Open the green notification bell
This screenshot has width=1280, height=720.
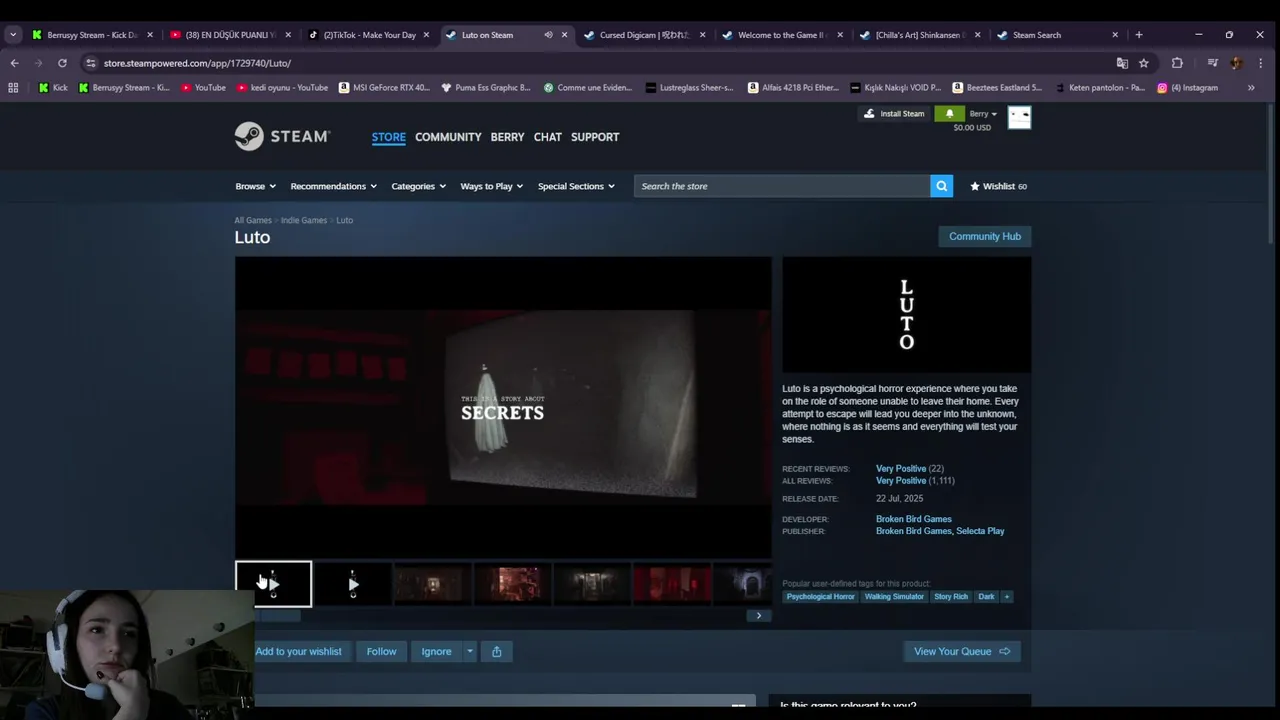(949, 114)
